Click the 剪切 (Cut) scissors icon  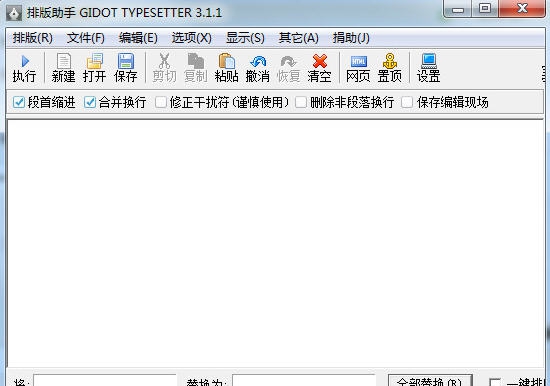click(x=164, y=61)
